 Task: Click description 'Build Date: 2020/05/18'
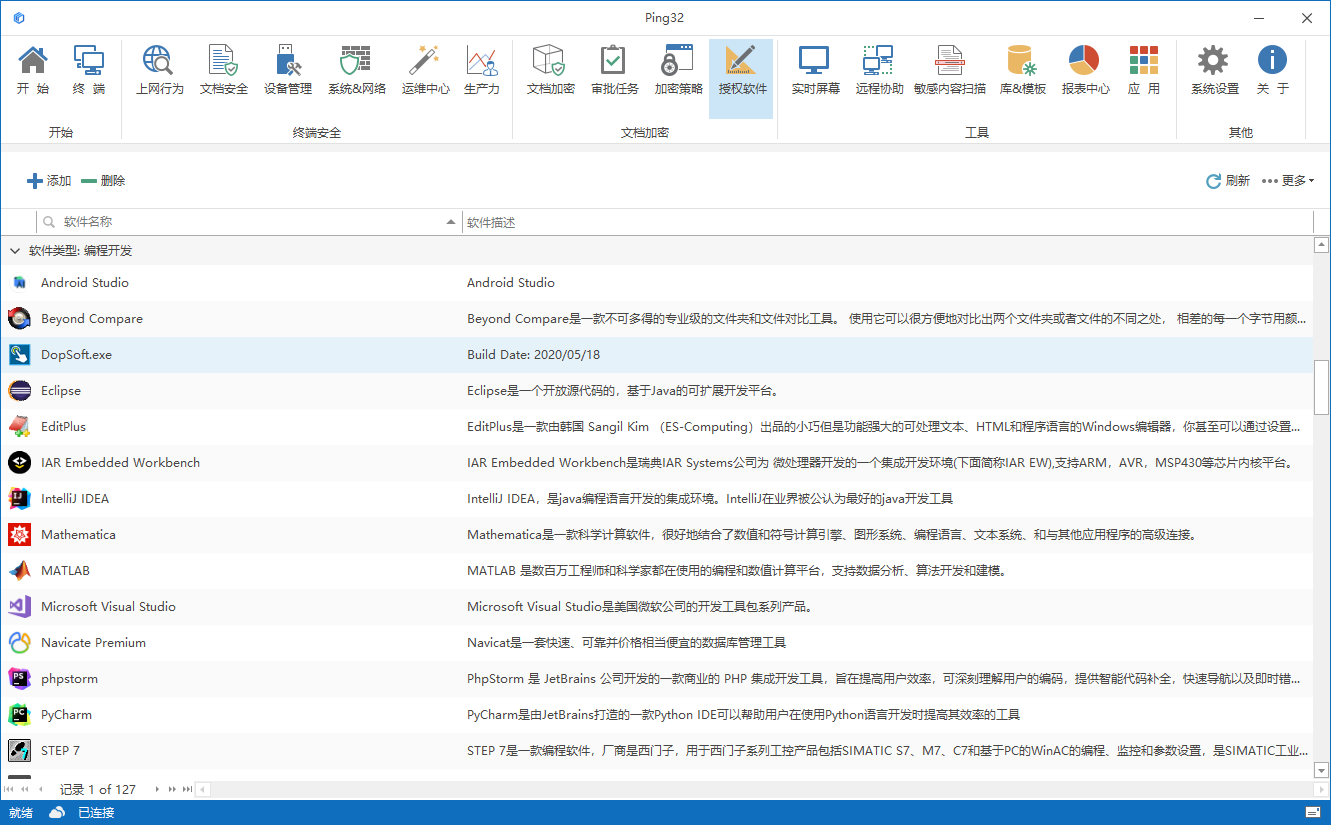[x=533, y=355]
